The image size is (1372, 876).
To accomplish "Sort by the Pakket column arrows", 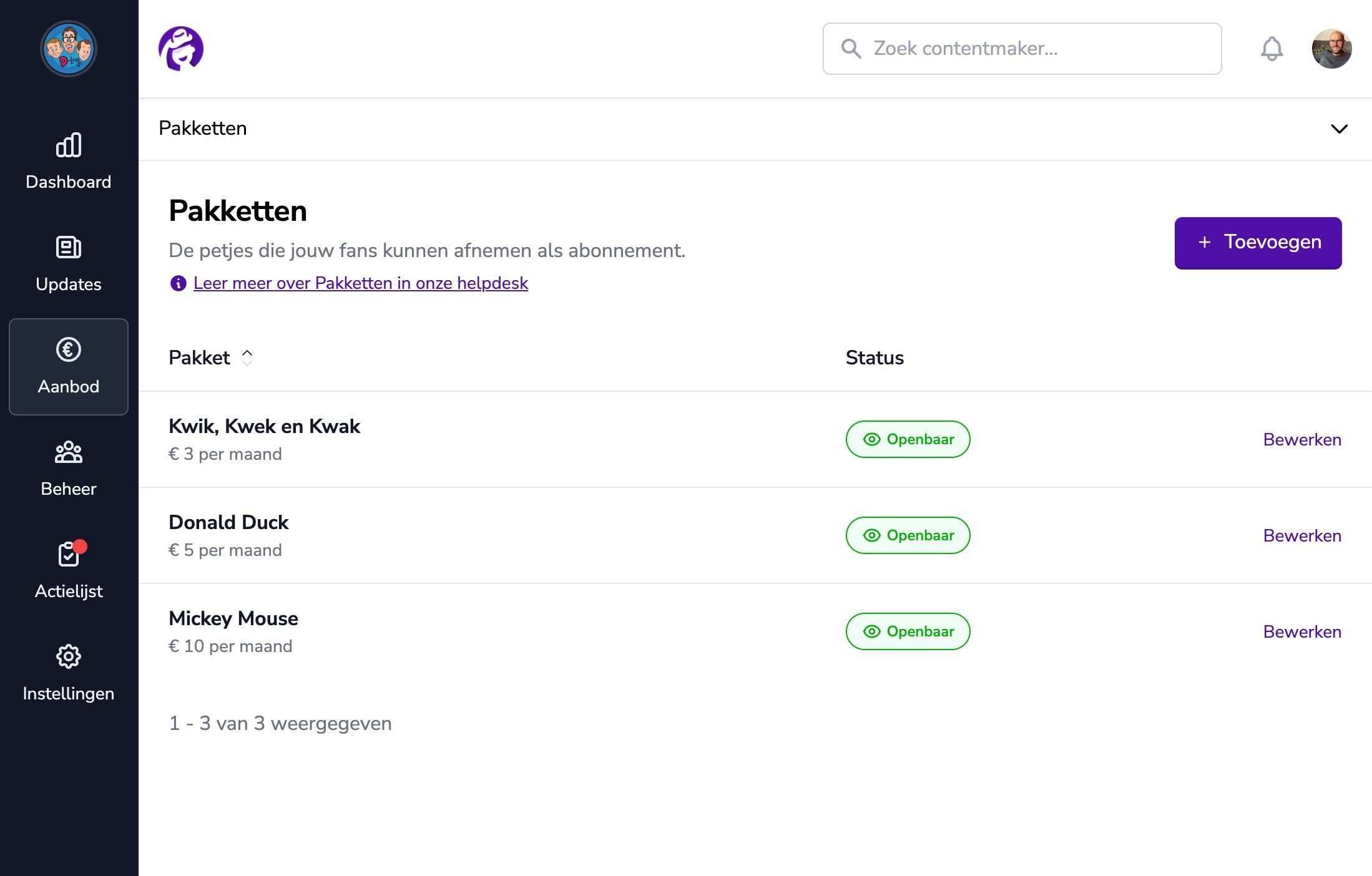I will pos(247,358).
